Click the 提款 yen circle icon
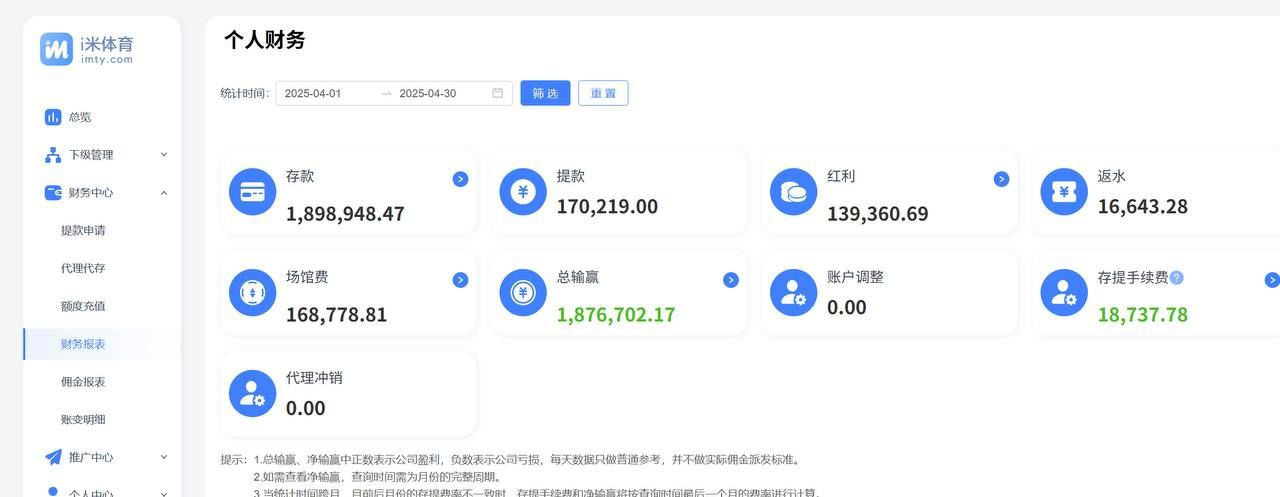This screenshot has height=497, width=1280. pyautogui.click(x=523, y=192)
